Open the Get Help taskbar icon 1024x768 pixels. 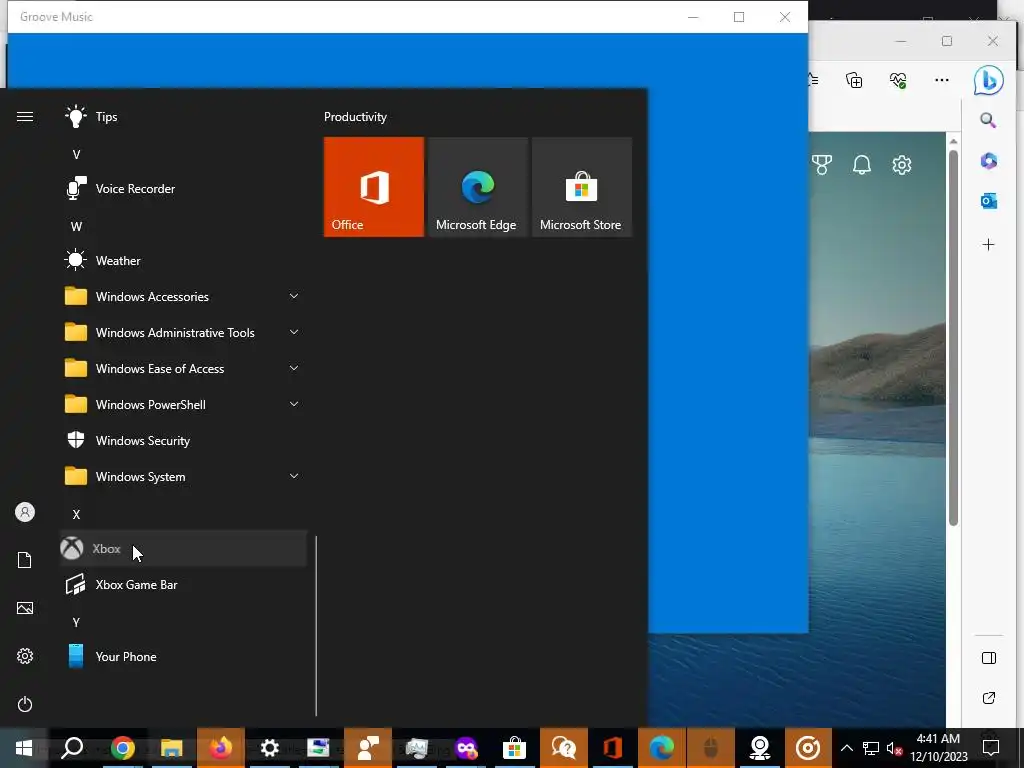[564, 748]
